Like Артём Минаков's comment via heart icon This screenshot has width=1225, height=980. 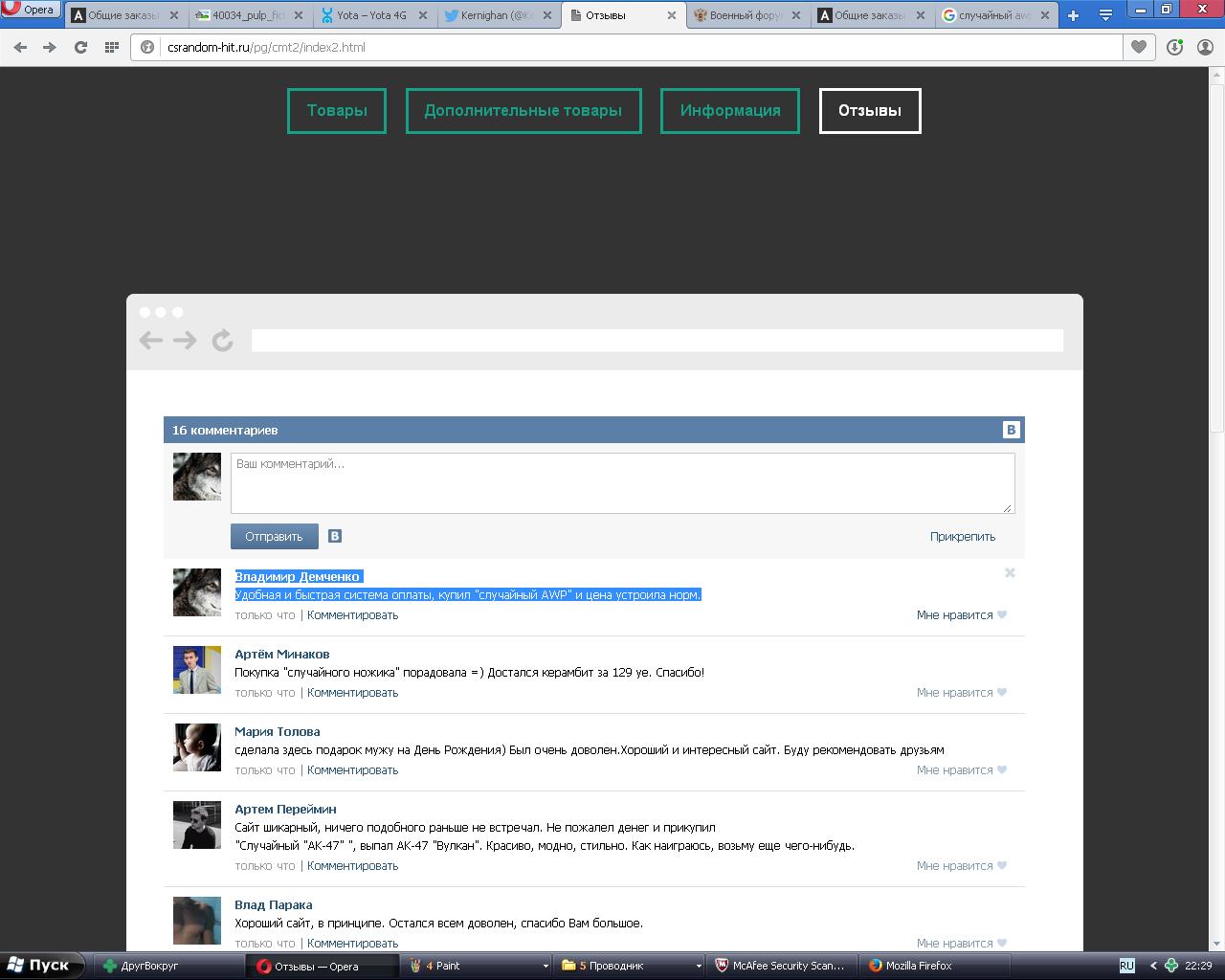pyautogui.click(x=1002, y=693)
